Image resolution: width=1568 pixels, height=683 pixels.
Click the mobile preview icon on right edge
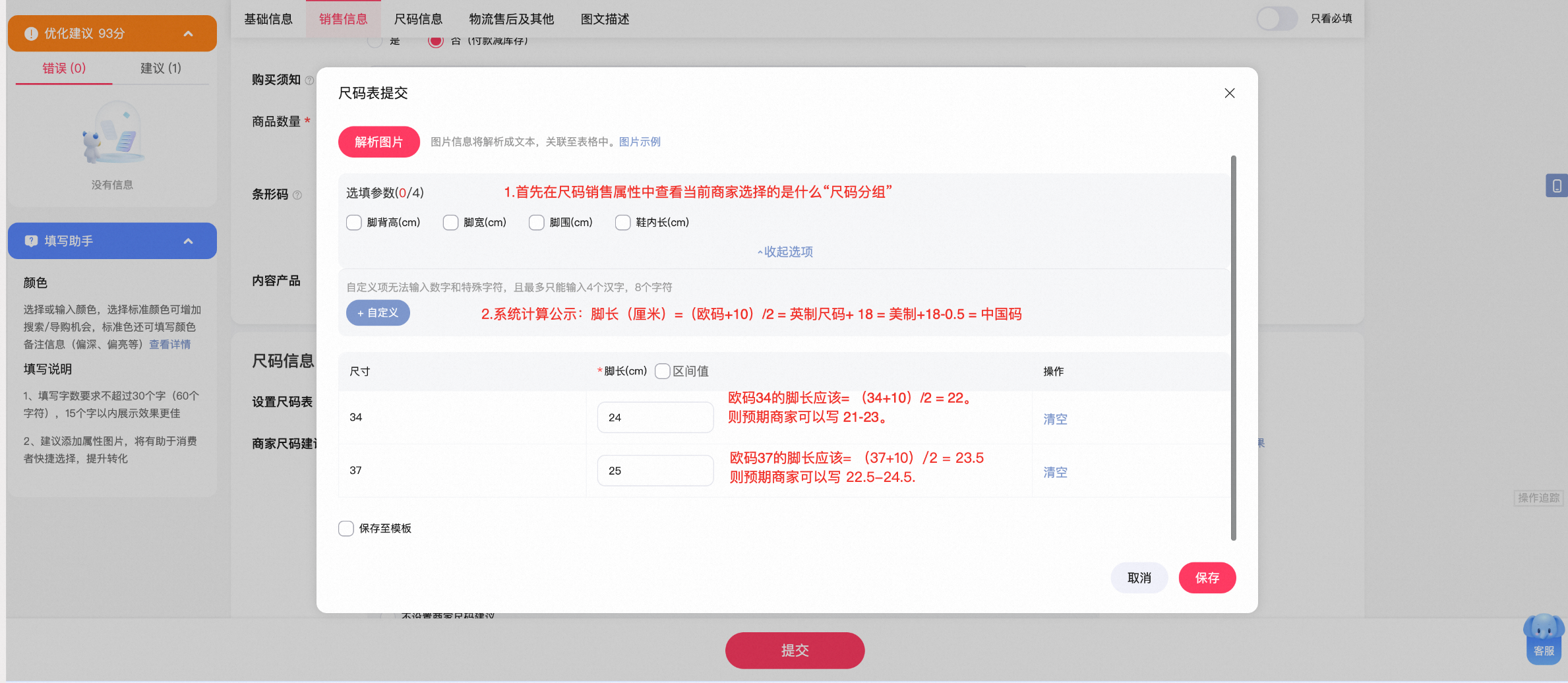pyautogui.click(x=1557, y=186)
